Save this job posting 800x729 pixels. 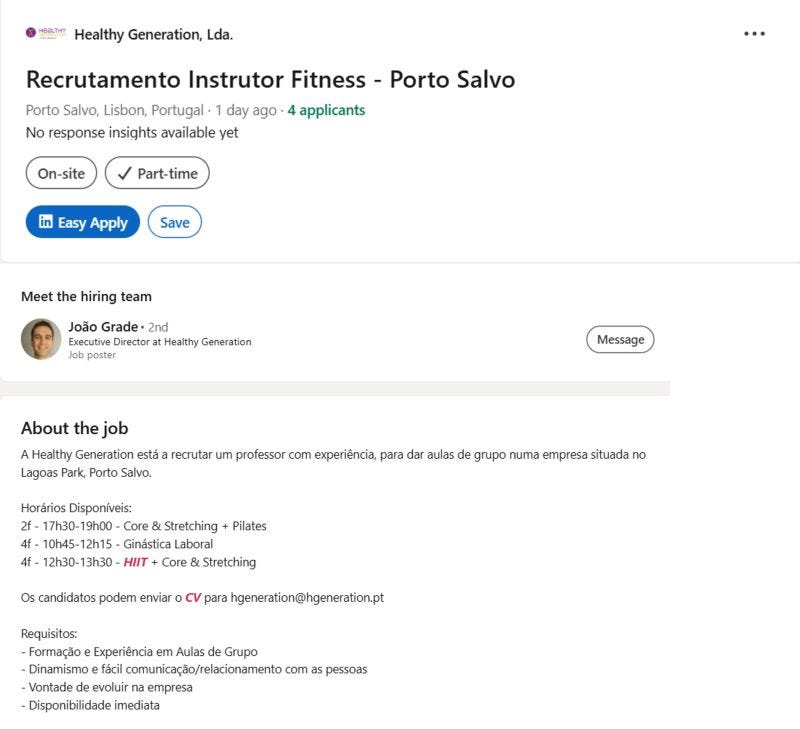point(174,222)
